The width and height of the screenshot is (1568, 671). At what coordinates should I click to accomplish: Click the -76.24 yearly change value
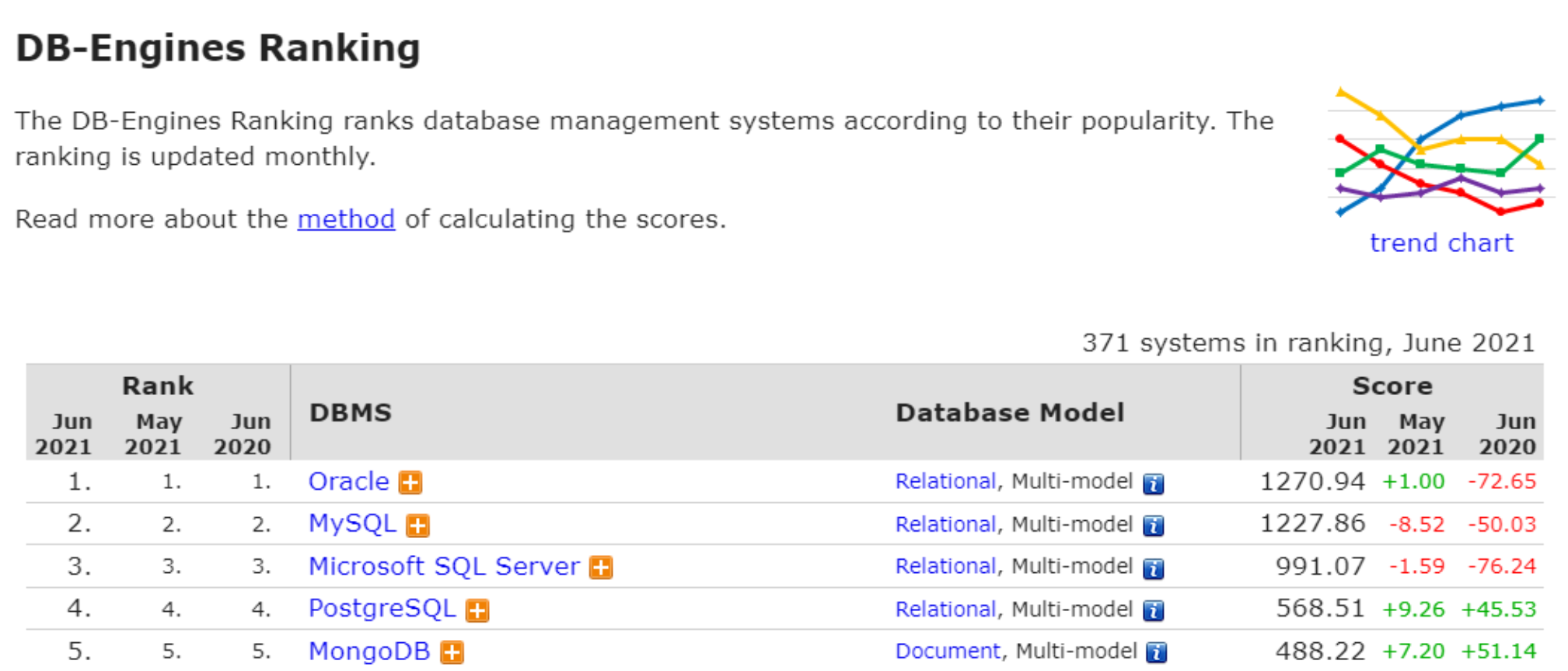(x=1502, y=566)
